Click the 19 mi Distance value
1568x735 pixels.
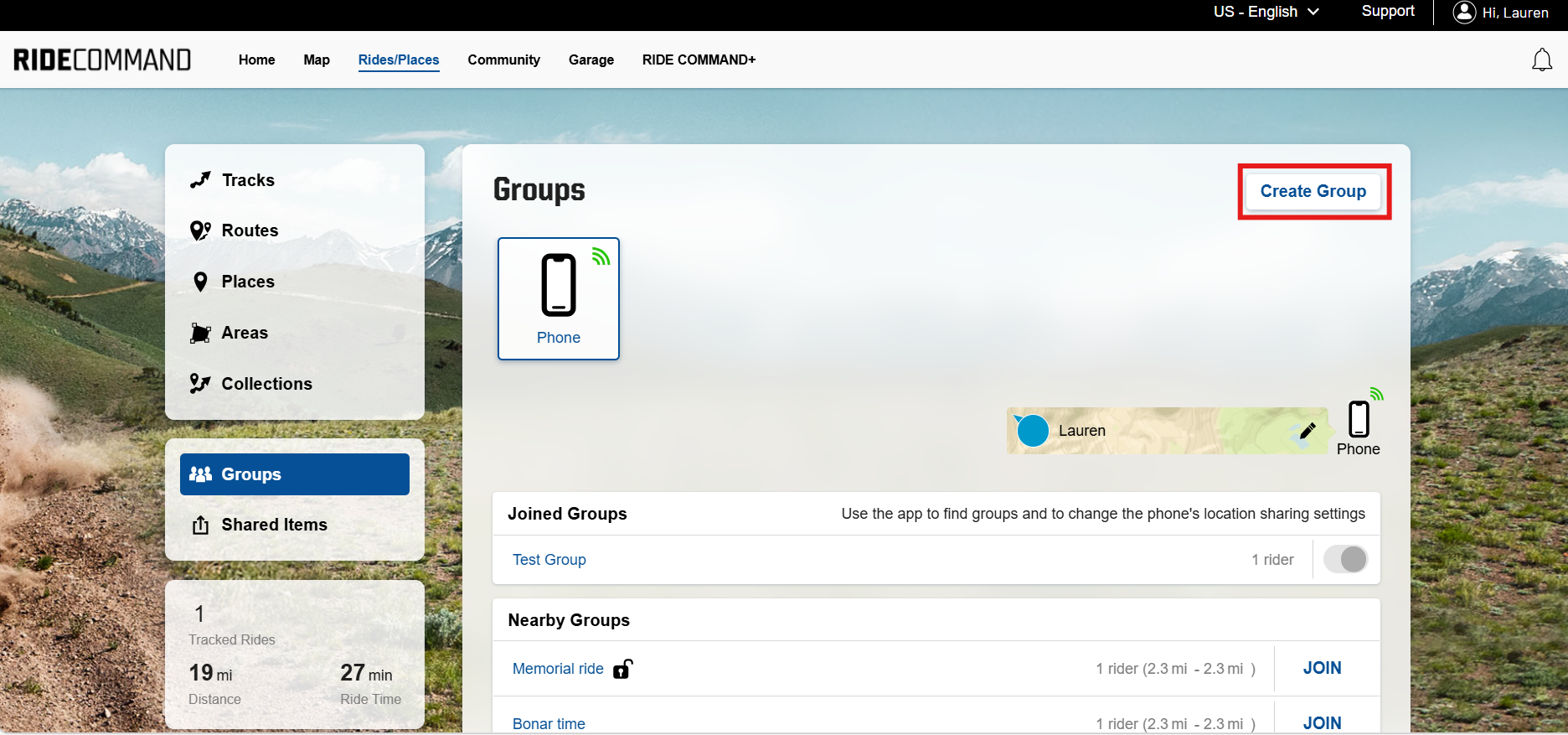(x=210, y=673)
